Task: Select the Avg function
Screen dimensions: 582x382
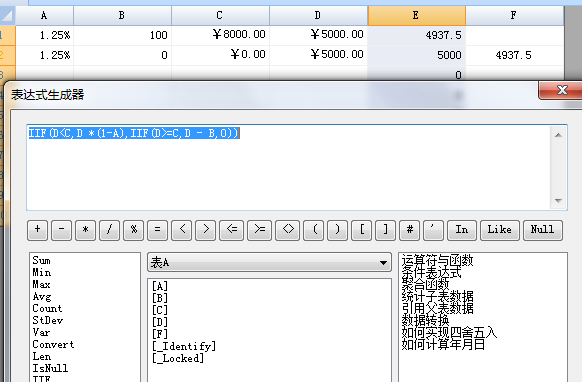Action: click(x=42, y=297)
